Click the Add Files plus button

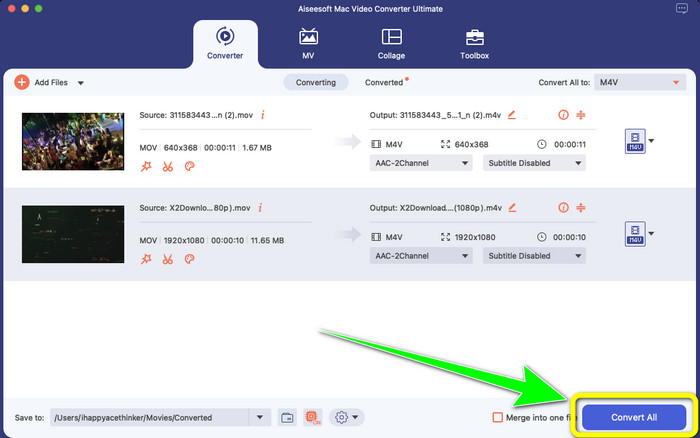(22, 82)
